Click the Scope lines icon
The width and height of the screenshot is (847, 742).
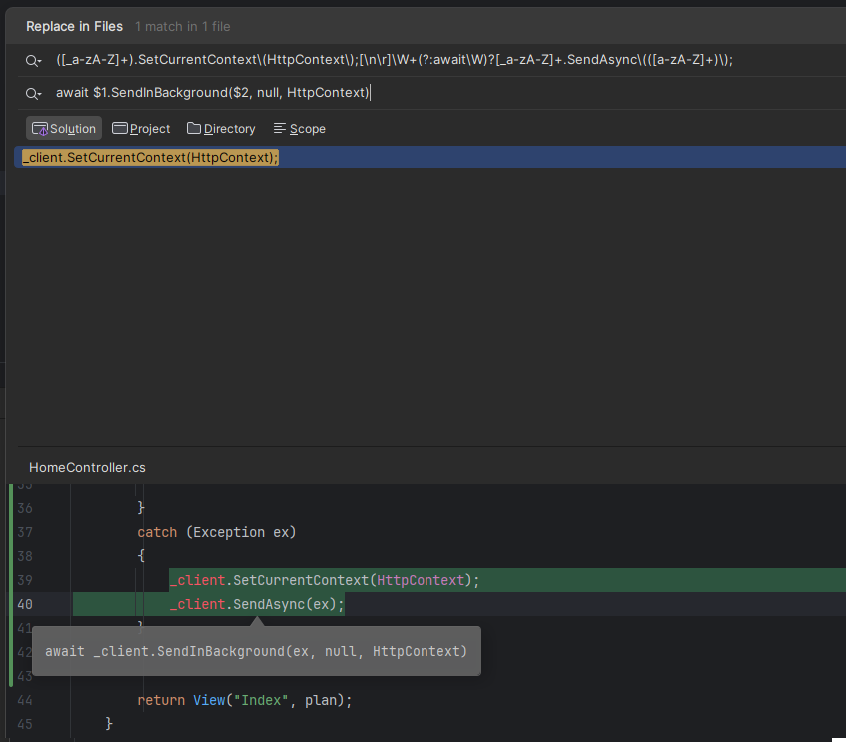280,128
